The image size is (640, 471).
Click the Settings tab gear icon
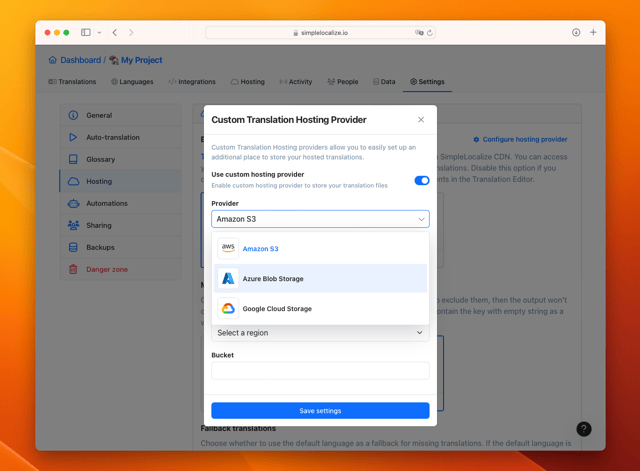pyautogui.click(x=413, y=82)
